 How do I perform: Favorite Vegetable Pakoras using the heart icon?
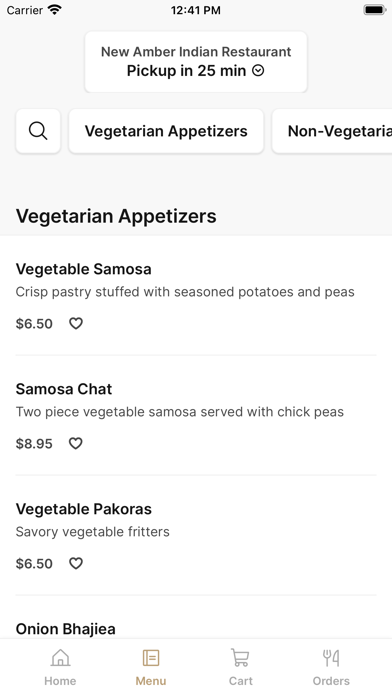point(76,563)
